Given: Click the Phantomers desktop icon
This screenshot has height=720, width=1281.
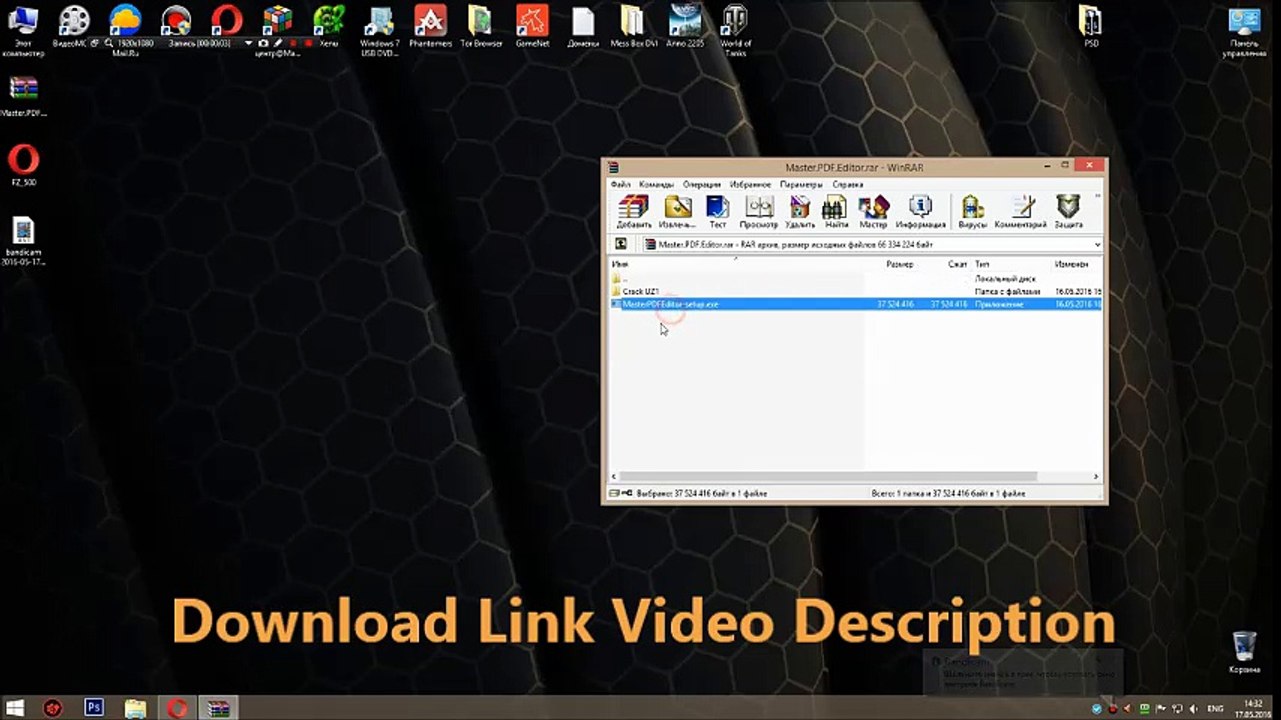Looking at the screenshot, I should [x=431, y=26].
